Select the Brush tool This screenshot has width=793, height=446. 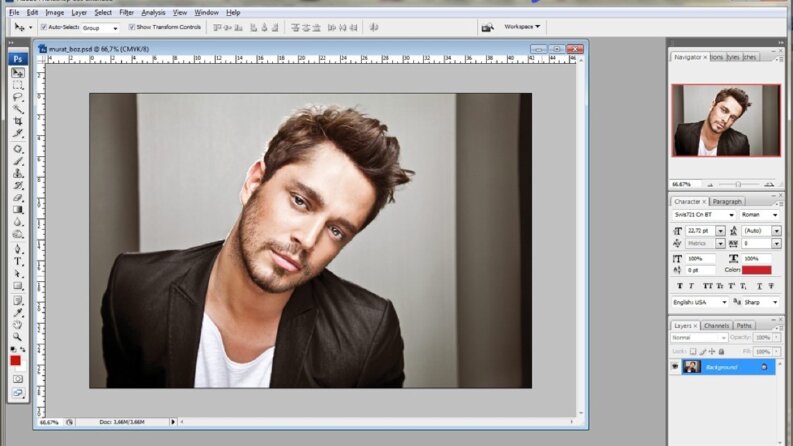point(18,161)
